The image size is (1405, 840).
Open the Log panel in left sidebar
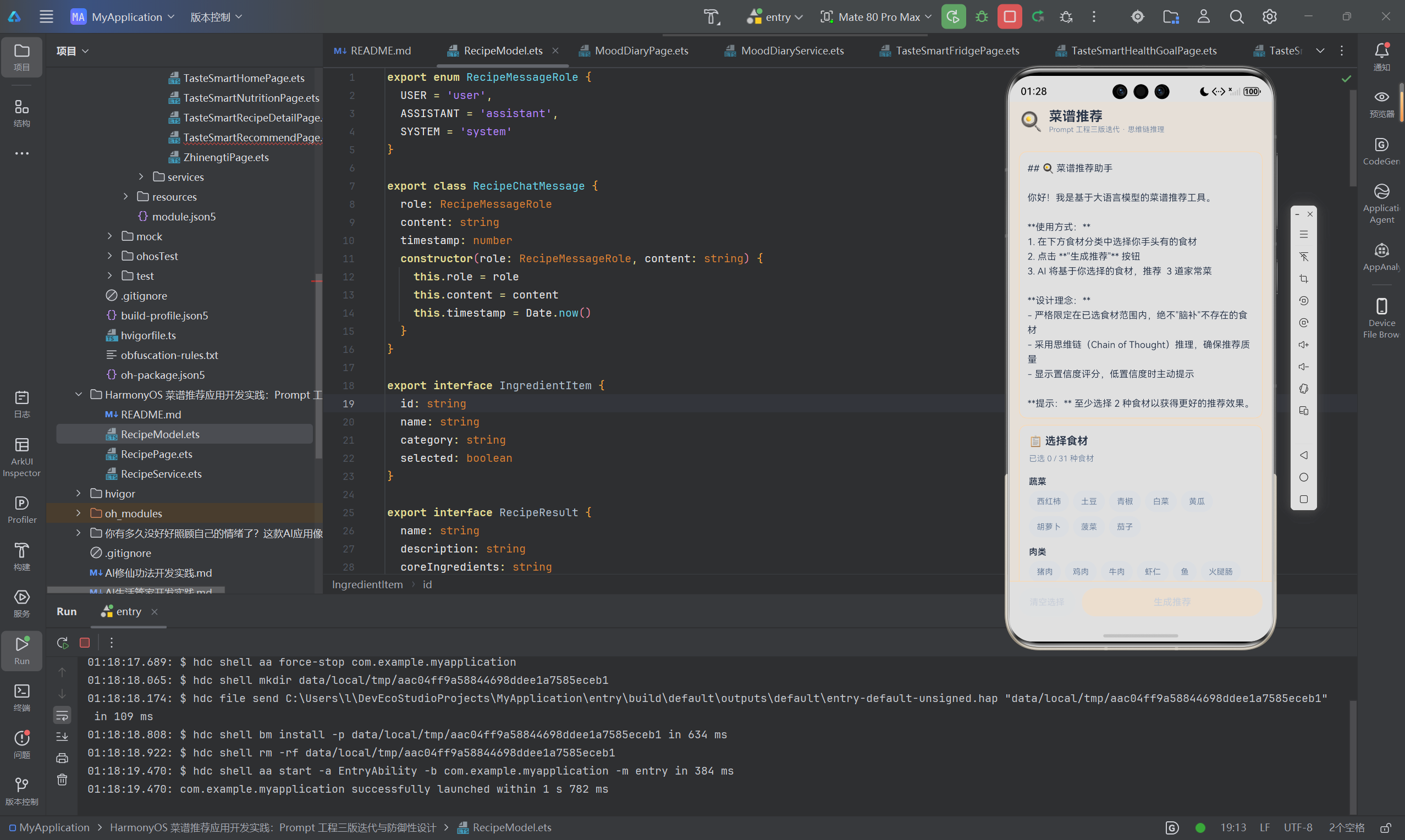point(21,404)
